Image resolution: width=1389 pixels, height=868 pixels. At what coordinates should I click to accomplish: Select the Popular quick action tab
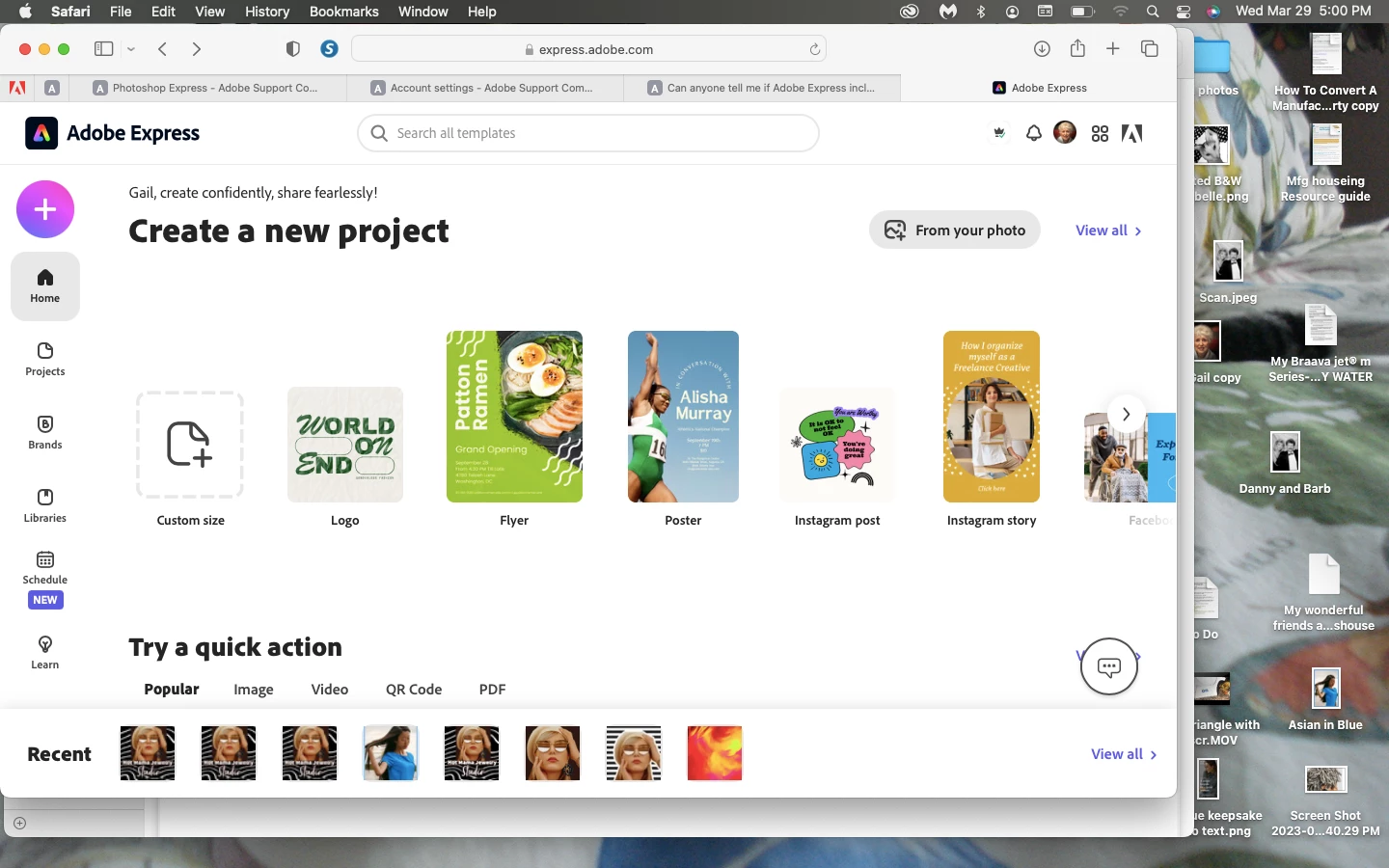coord(172,690)
